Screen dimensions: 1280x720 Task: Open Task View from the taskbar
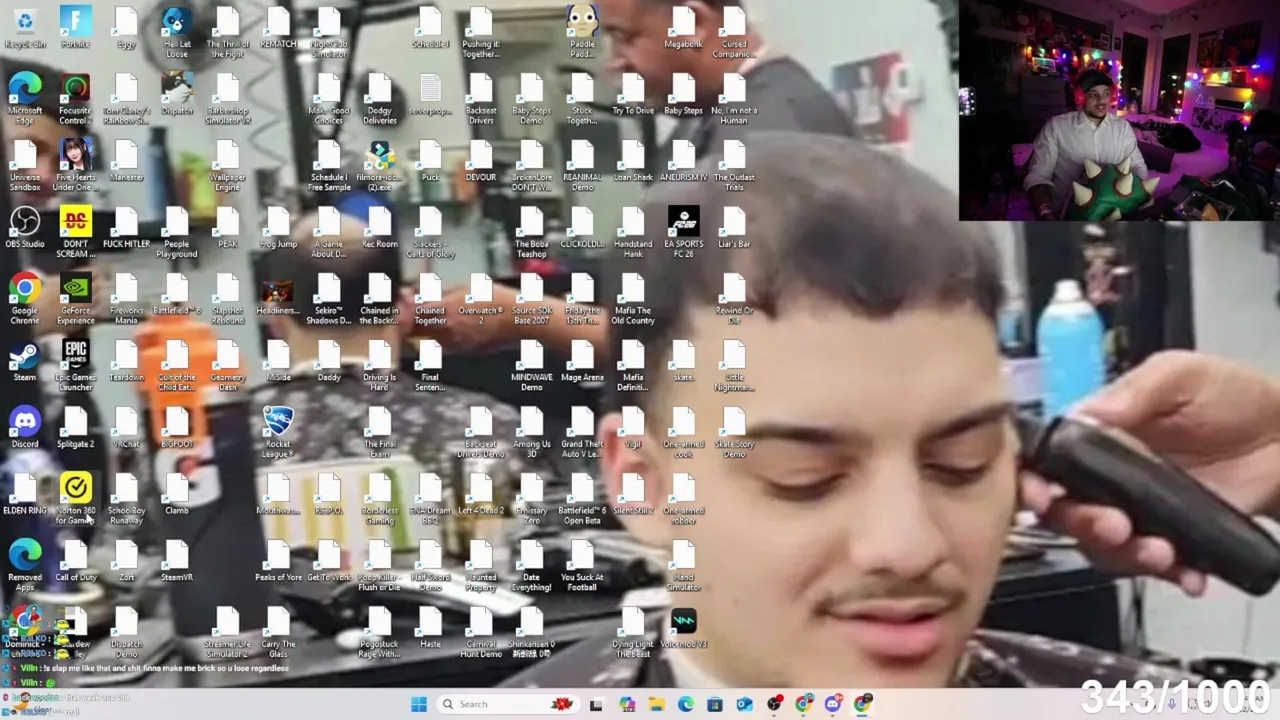[596, 704]
